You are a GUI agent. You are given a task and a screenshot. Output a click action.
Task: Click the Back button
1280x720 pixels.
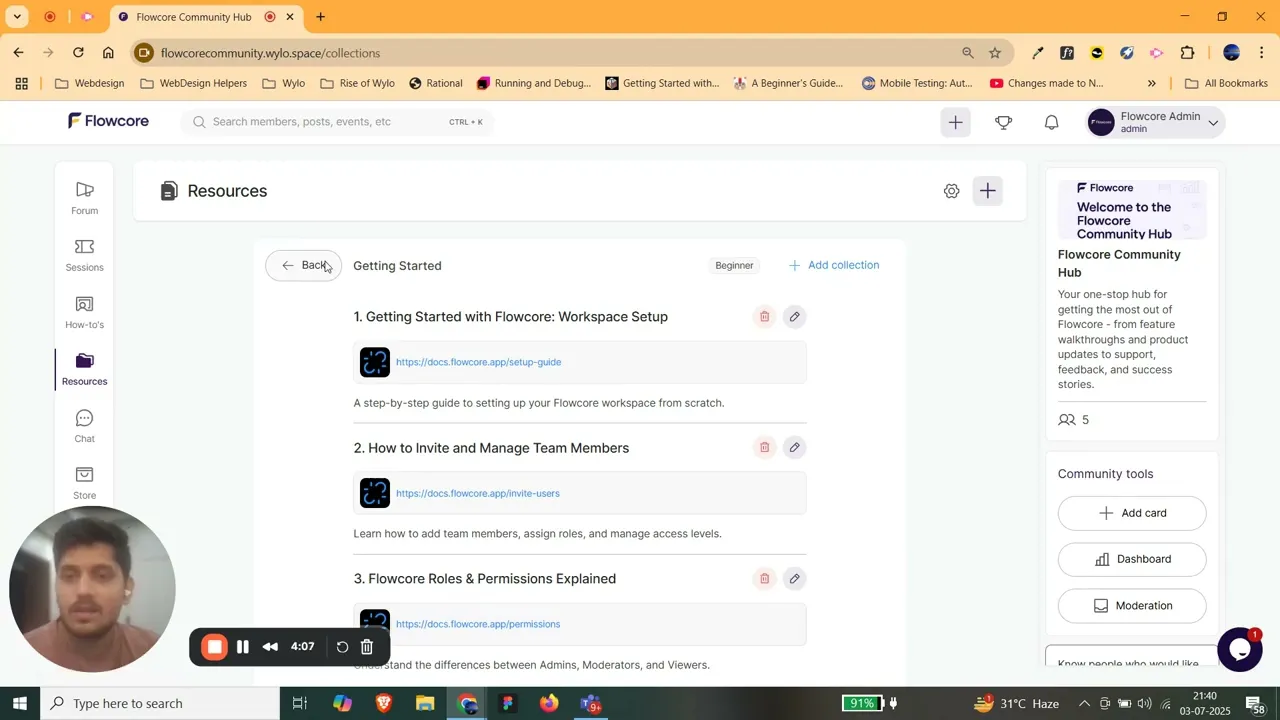[x=304, y=266]
